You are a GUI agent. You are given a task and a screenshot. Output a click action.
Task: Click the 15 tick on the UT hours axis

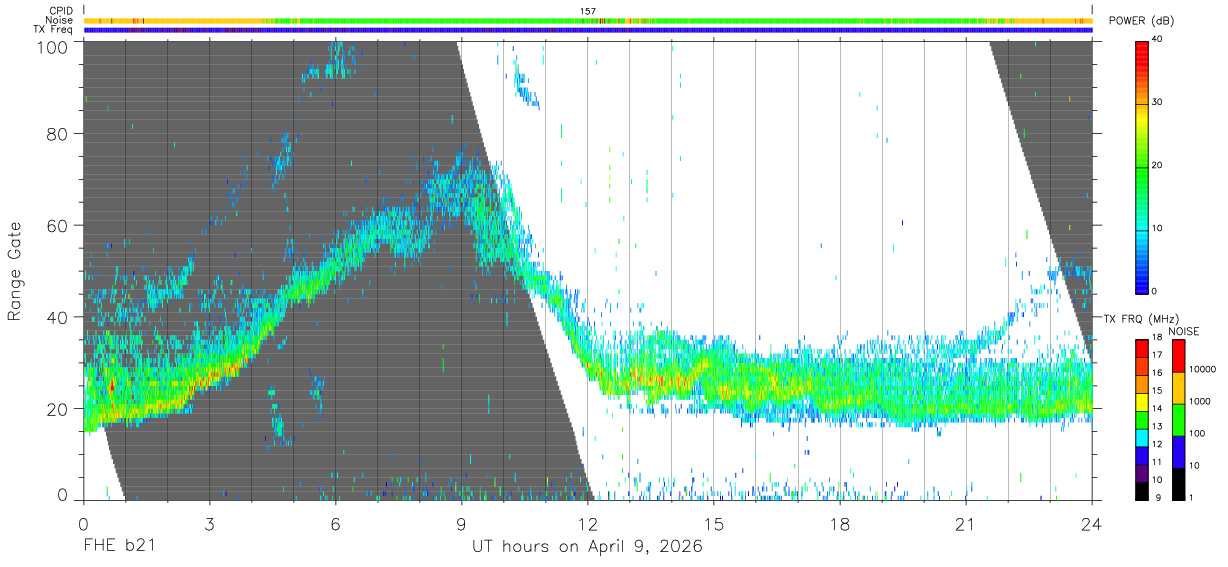click(x=713, y=523)
